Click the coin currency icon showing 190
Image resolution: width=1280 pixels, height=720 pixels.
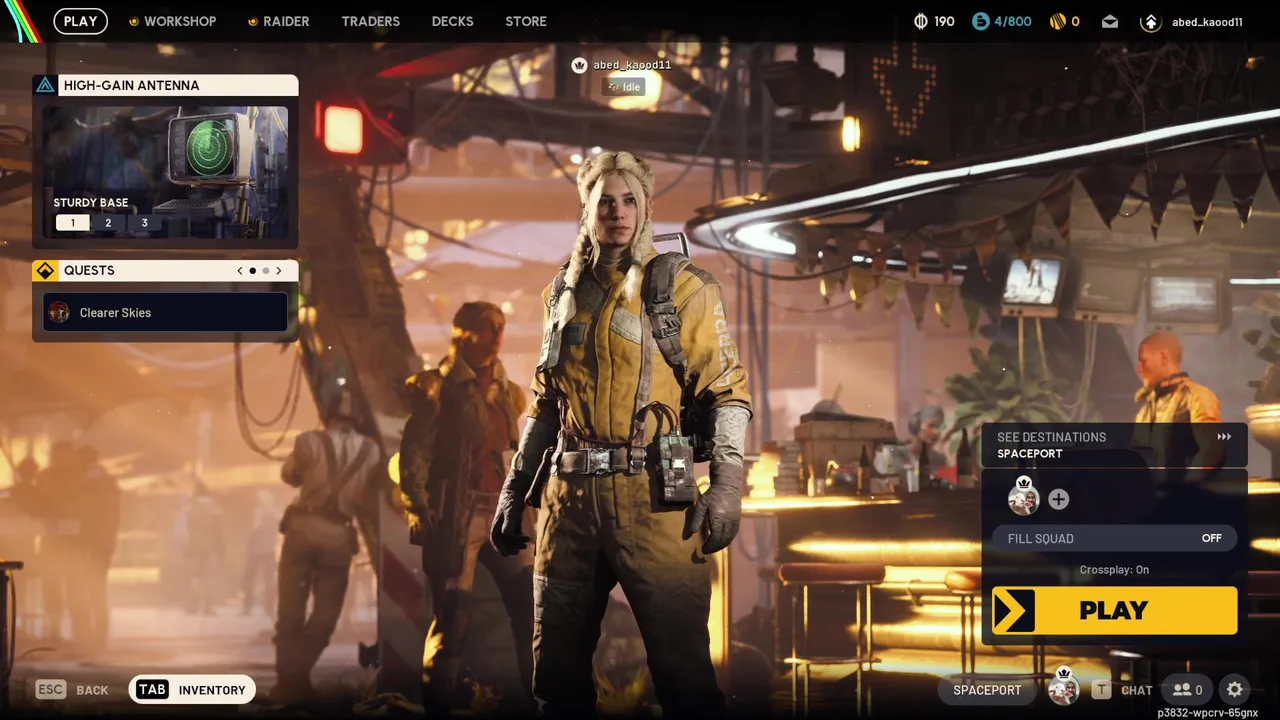click(921, 21)
